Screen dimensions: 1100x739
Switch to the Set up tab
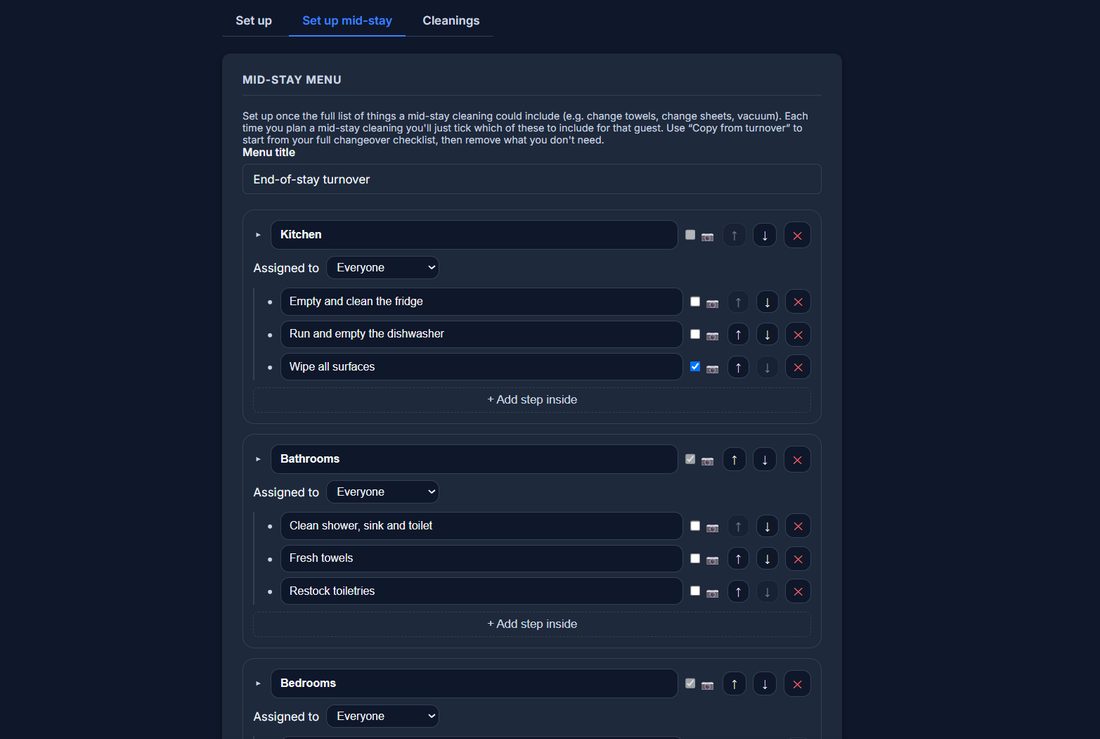point(253,20)
